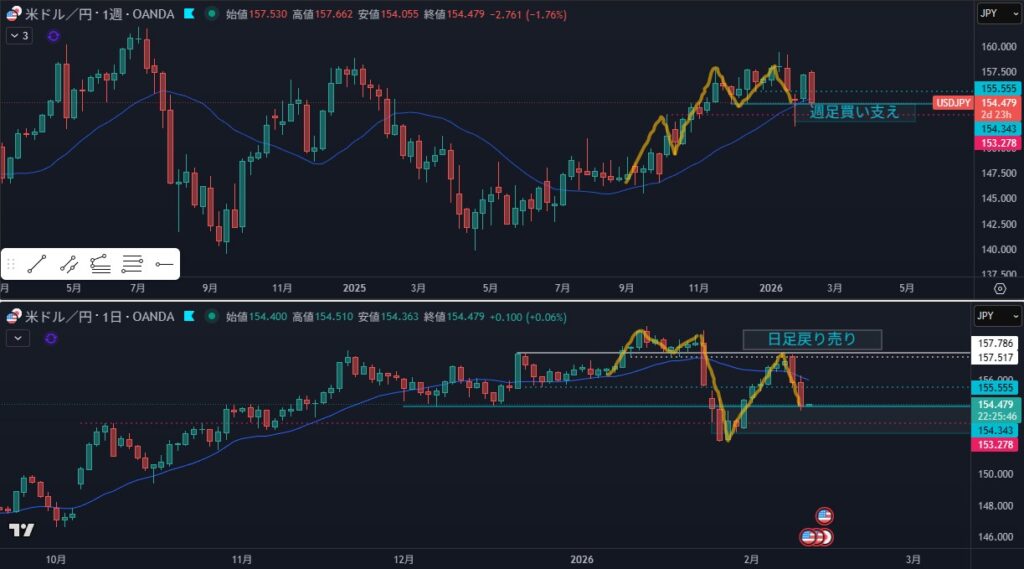Image resolution: width=1024 pixels, height=569 pixels.
Task: Select the trend line drawing tool
Action: (37, 265)
